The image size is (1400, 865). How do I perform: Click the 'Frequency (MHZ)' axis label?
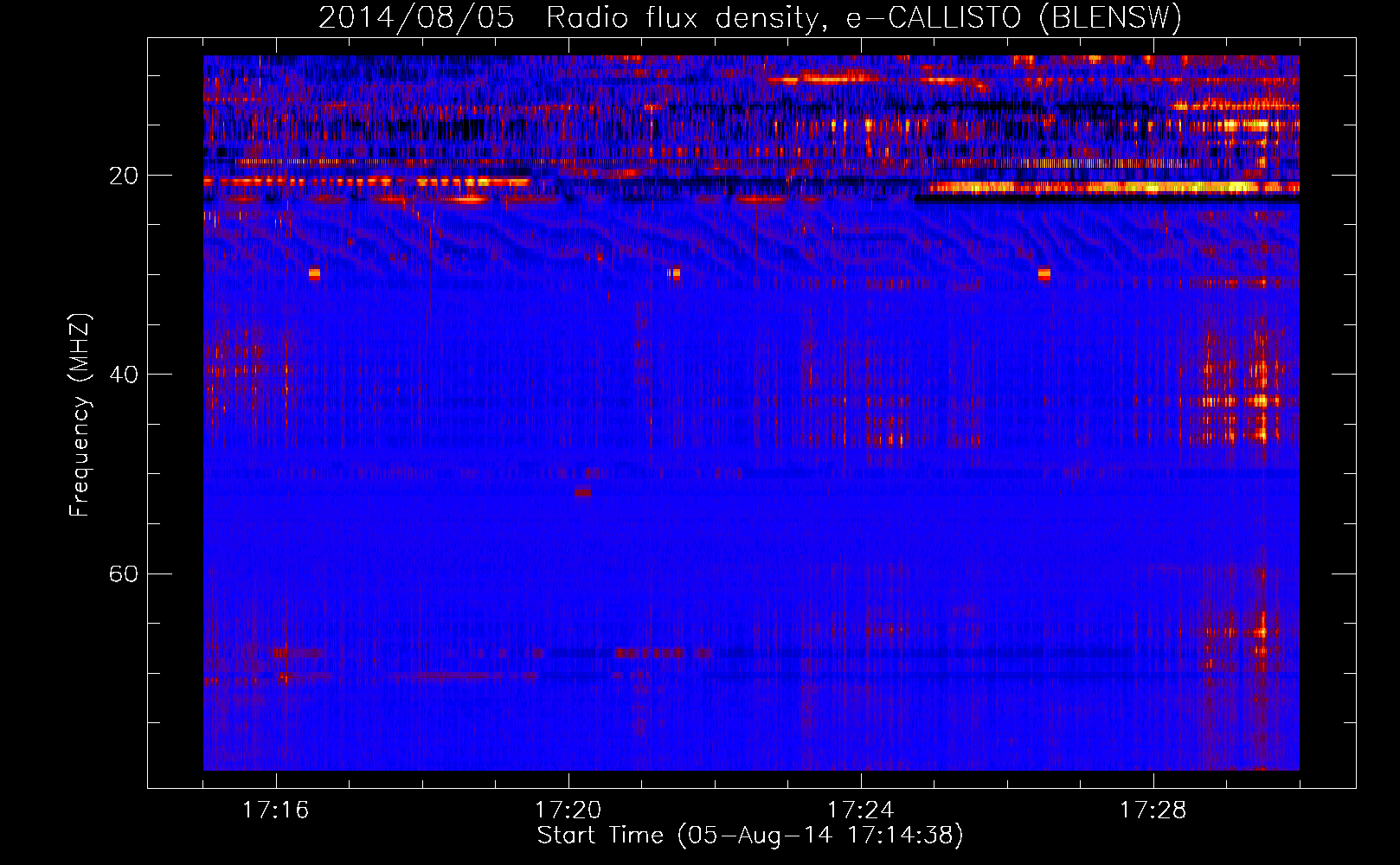tap(80, 415)
